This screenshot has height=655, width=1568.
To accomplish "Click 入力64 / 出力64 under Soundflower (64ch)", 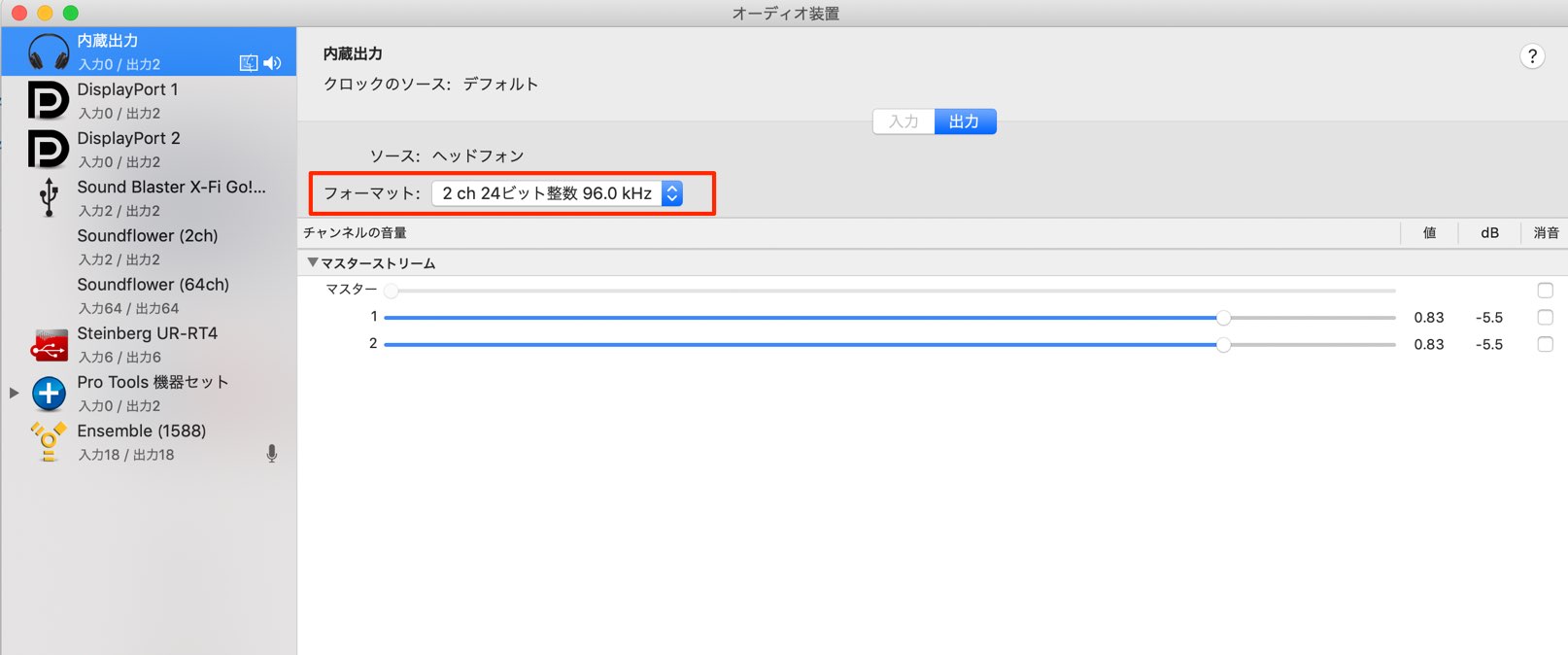I will 129,308.
